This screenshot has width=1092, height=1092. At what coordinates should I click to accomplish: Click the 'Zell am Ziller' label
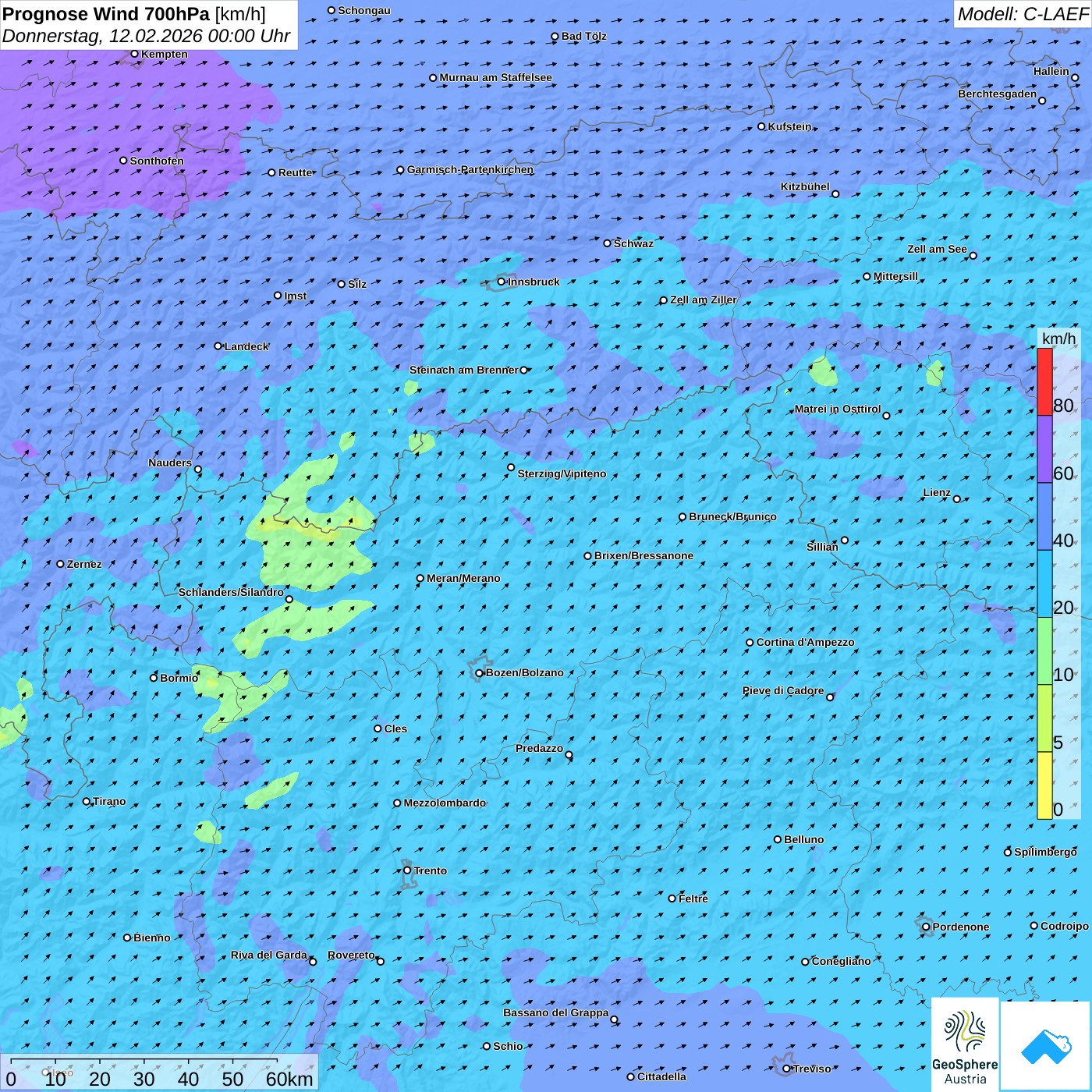pos(704,300)
